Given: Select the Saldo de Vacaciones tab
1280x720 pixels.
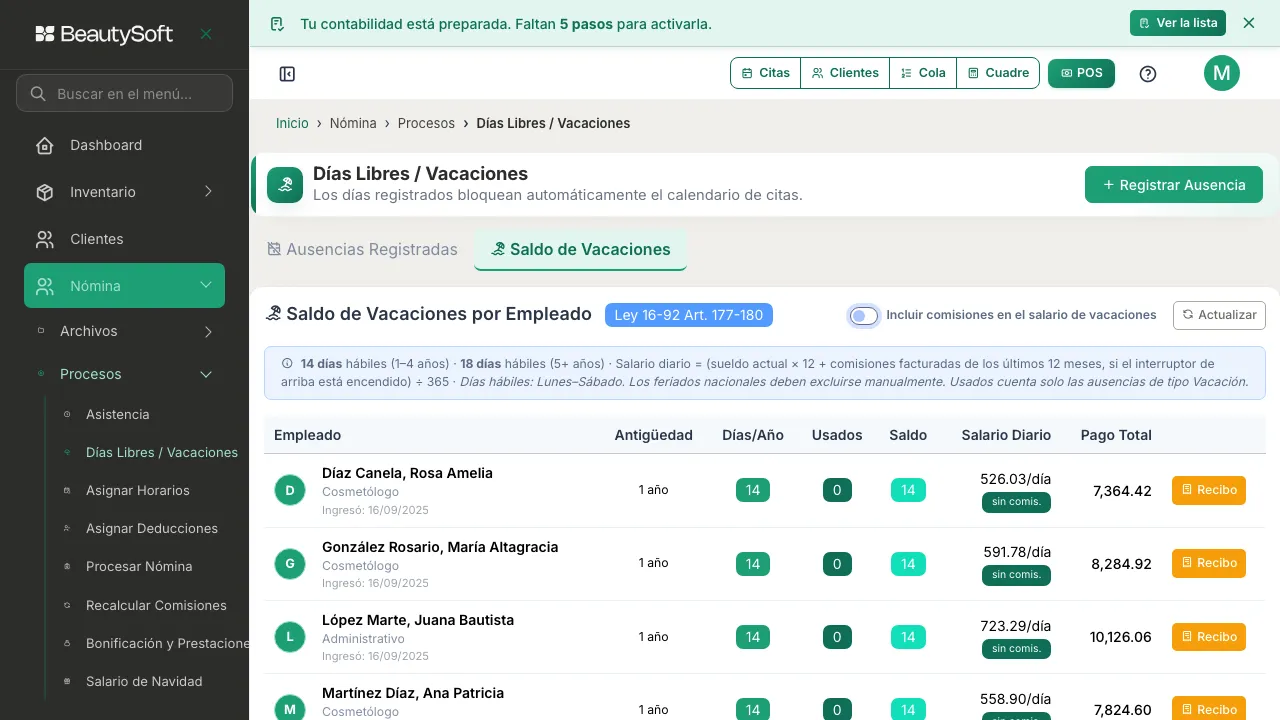Looking at the screenshot, I should (x=580, y=250).
